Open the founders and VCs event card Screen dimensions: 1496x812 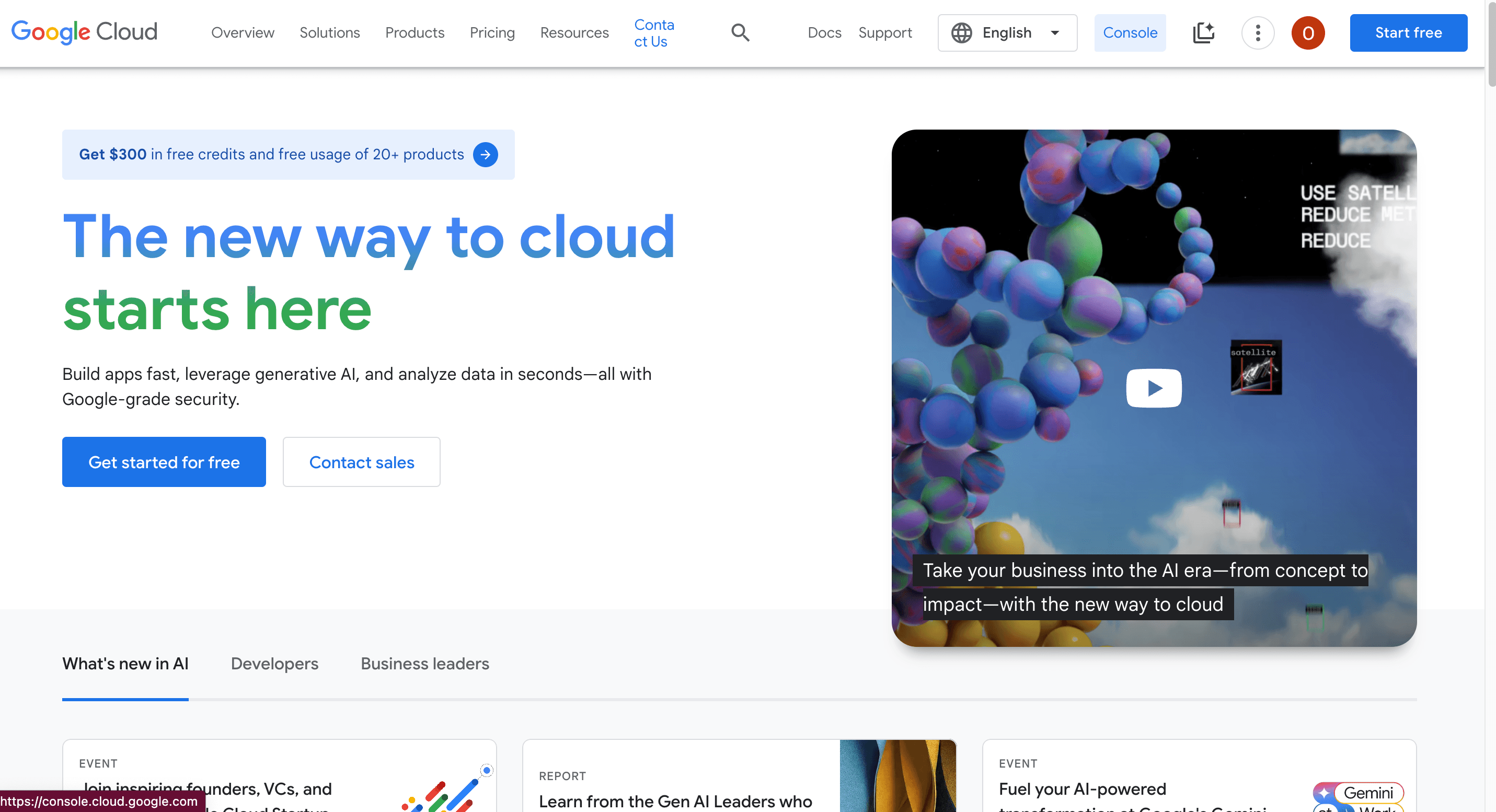pyautogui.click(x=279, y=776)
